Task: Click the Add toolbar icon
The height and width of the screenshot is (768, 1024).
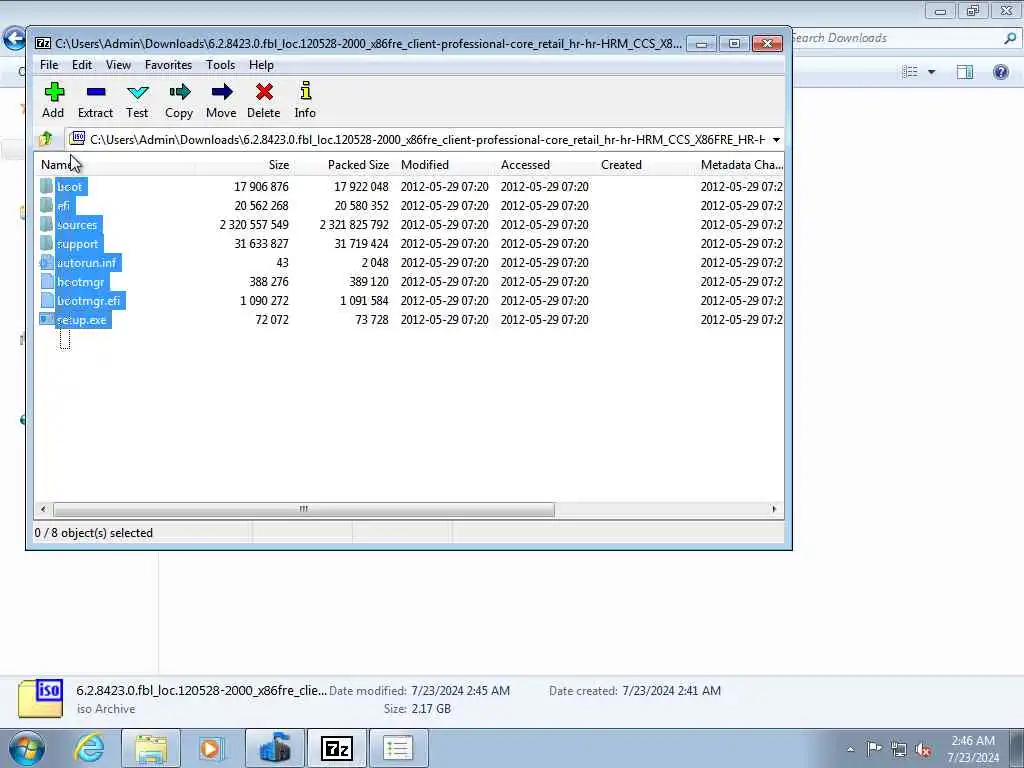Action: click(x=54, y=91)
